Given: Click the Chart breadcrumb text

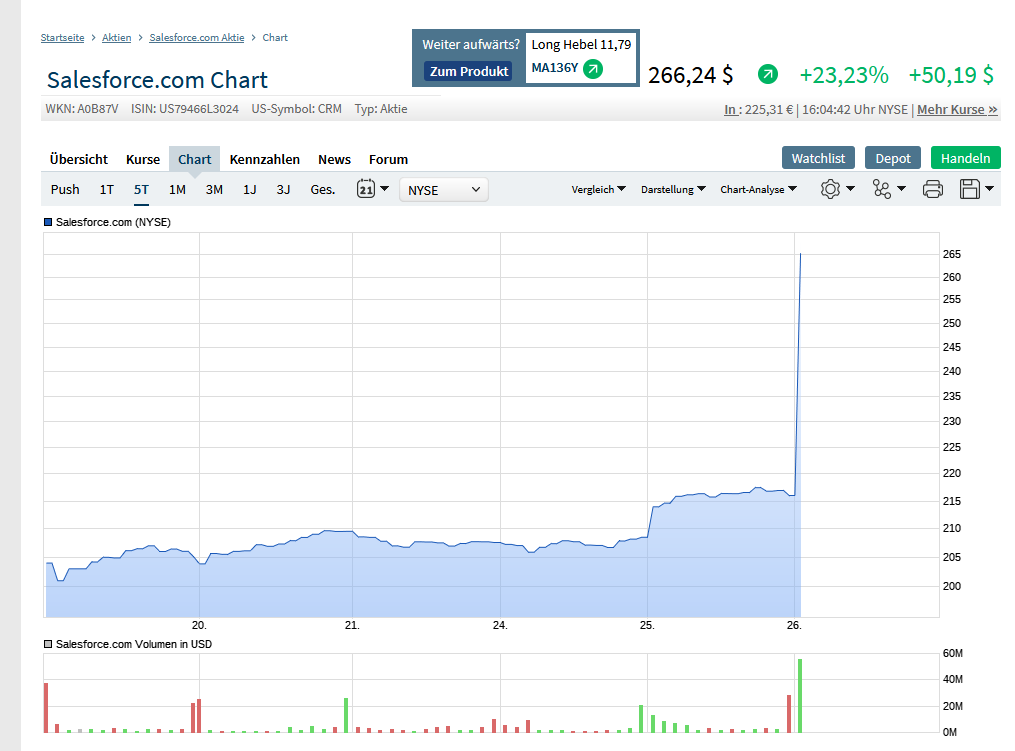Looking at the screenshot, I should coord(275,38).
